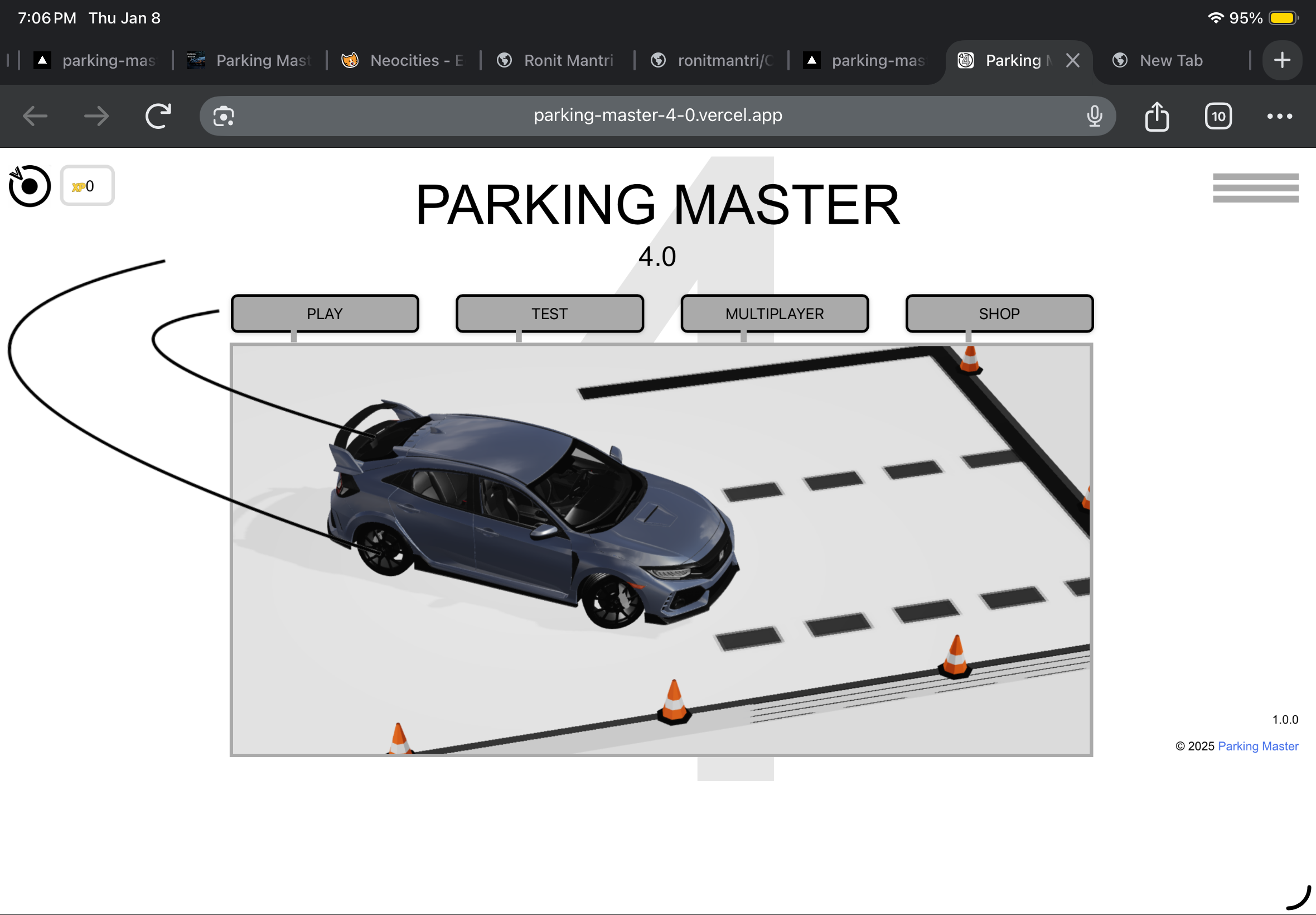Open the three-dot browser menu
Screen dimensions: 1316x915
[x=1279, y=117]
